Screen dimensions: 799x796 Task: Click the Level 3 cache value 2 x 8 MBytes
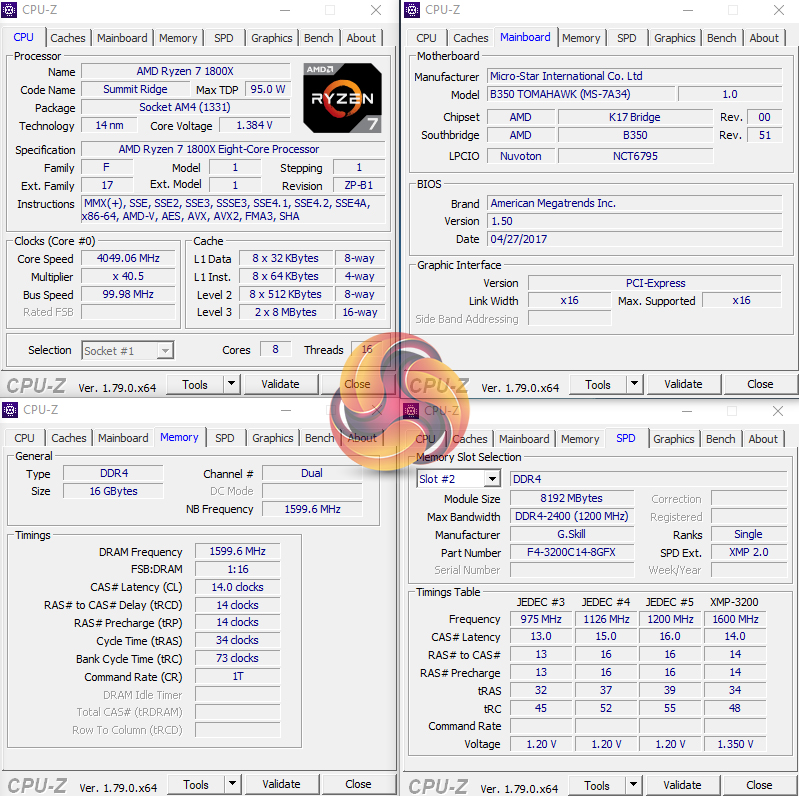(x=286, y=312)
